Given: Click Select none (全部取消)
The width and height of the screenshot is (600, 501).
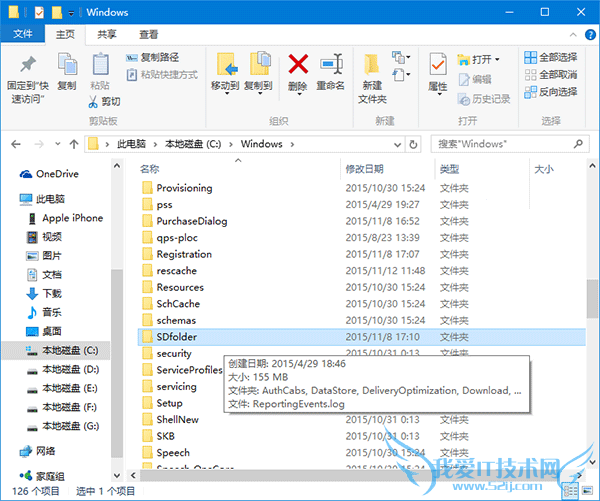Looking at the screenshot, I should [x=551, y=74].
